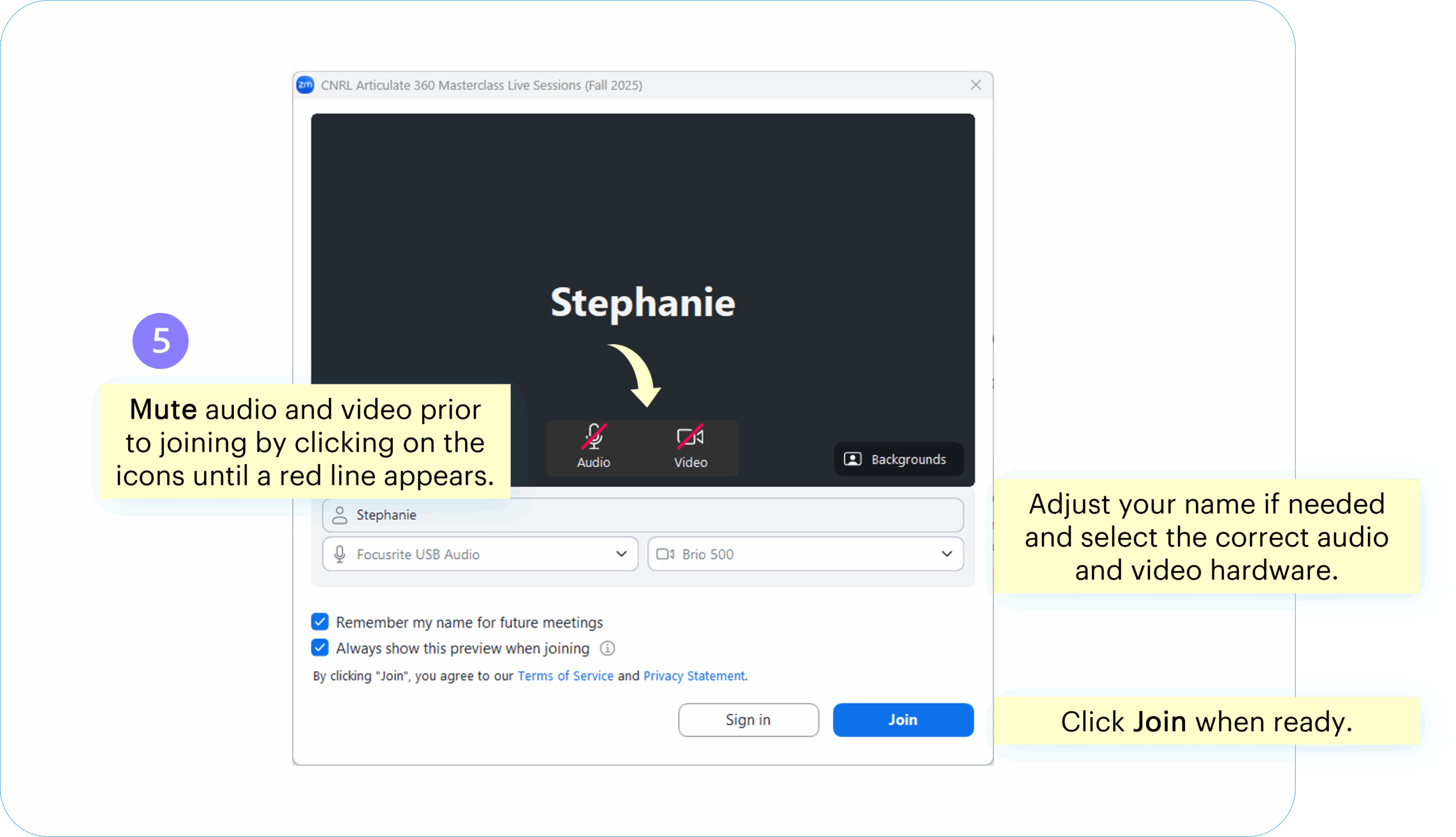Uncheck Remember my name for future meetings
Image resolution: width=1456 pixels, height=837 pixels.
320,621
